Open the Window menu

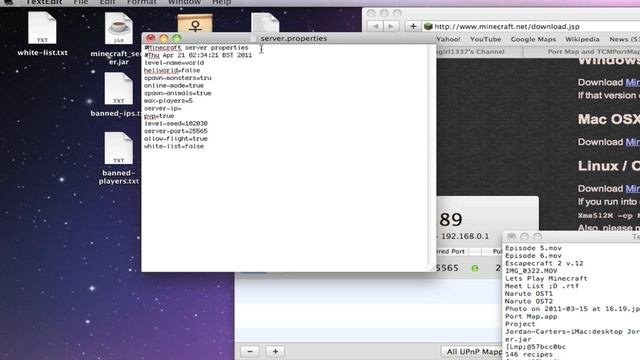point(184,2)
